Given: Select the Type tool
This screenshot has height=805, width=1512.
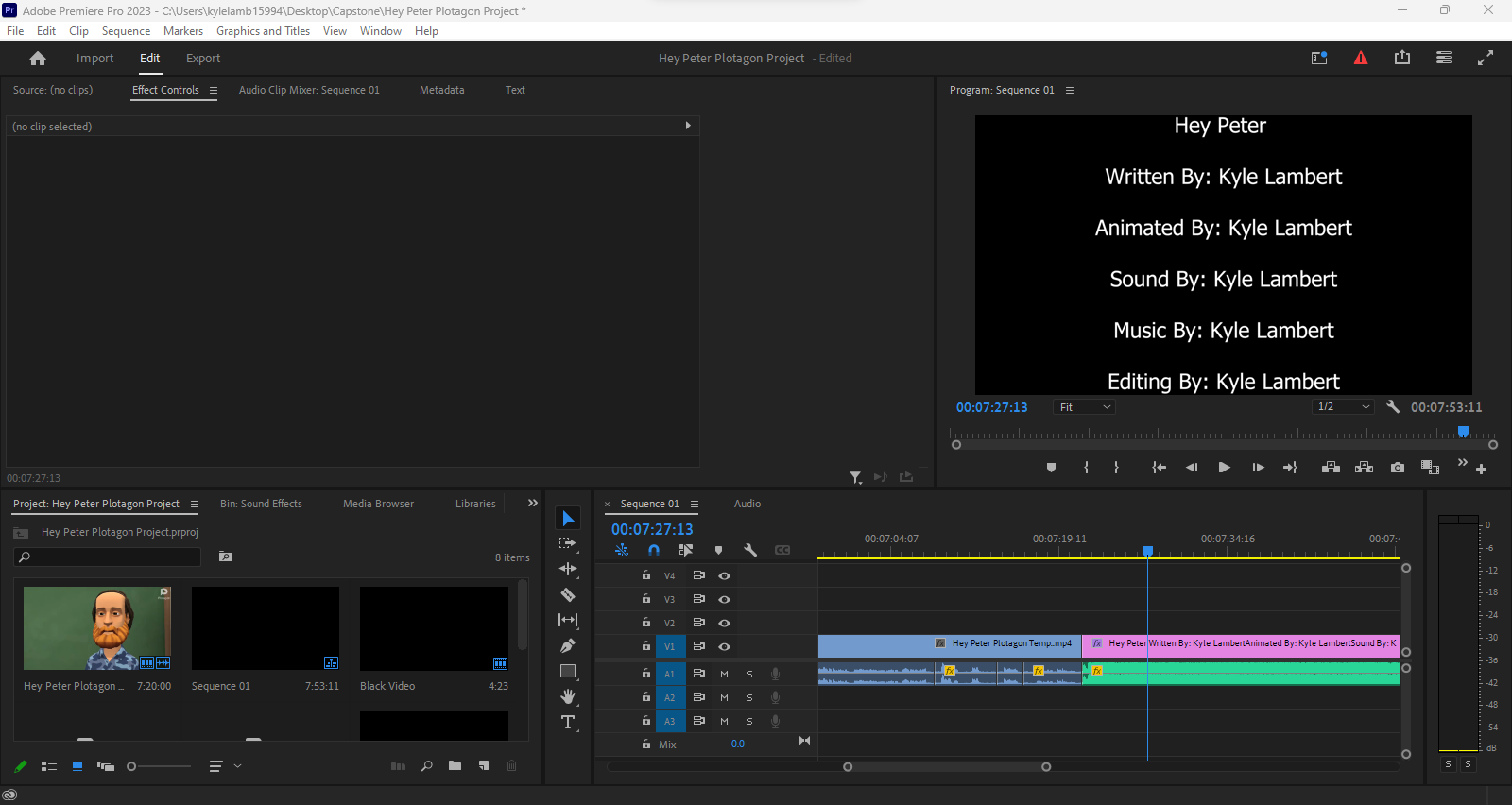Looking at the screenshot, I should [x=568, y=723].
